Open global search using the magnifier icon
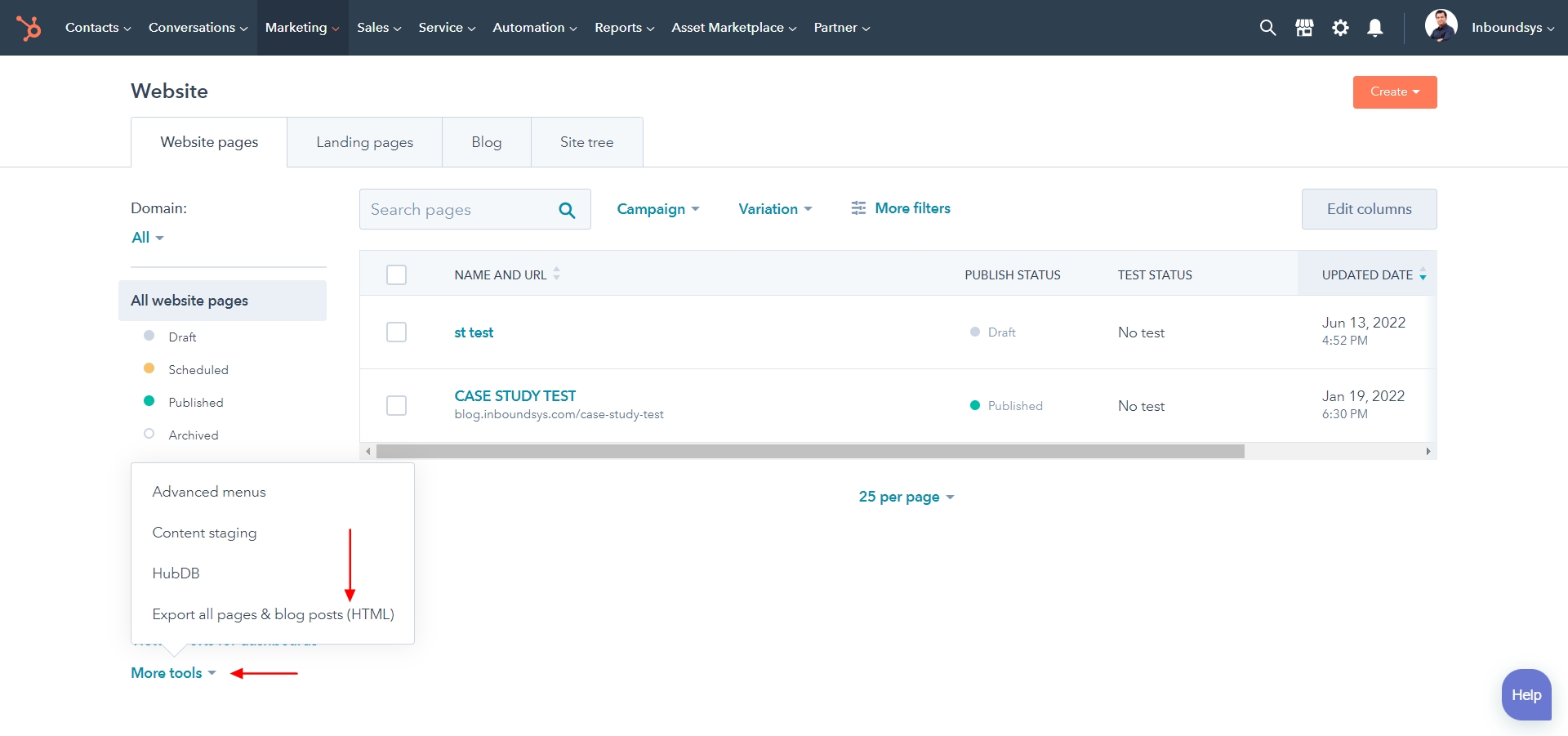The width and height of the screenshot is (1568, 736). (1267, 27)
